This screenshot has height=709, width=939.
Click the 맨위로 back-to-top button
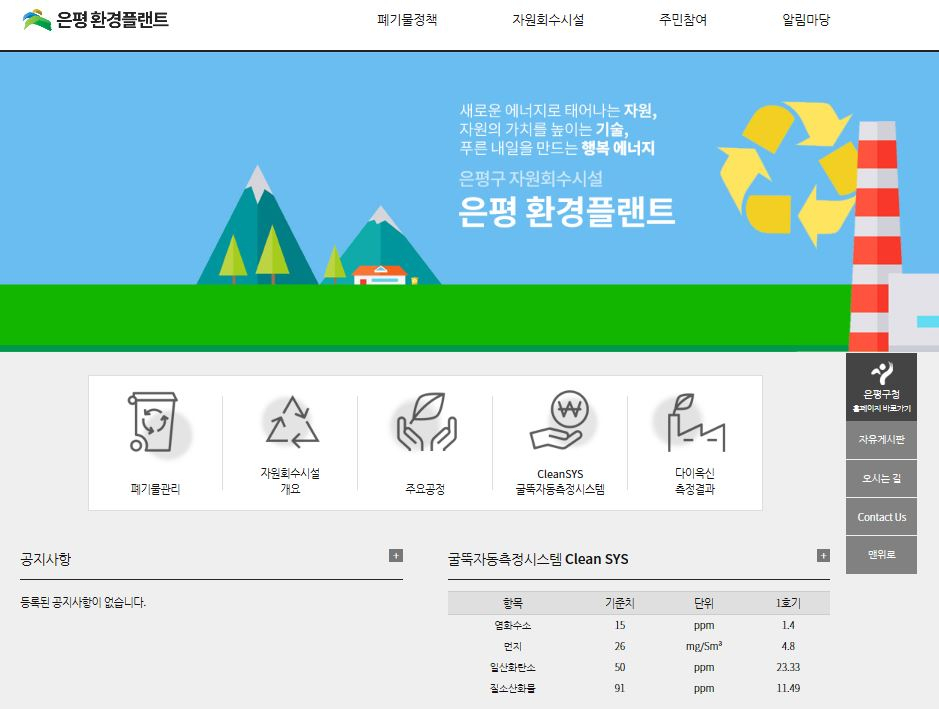[x=882, y=555]
